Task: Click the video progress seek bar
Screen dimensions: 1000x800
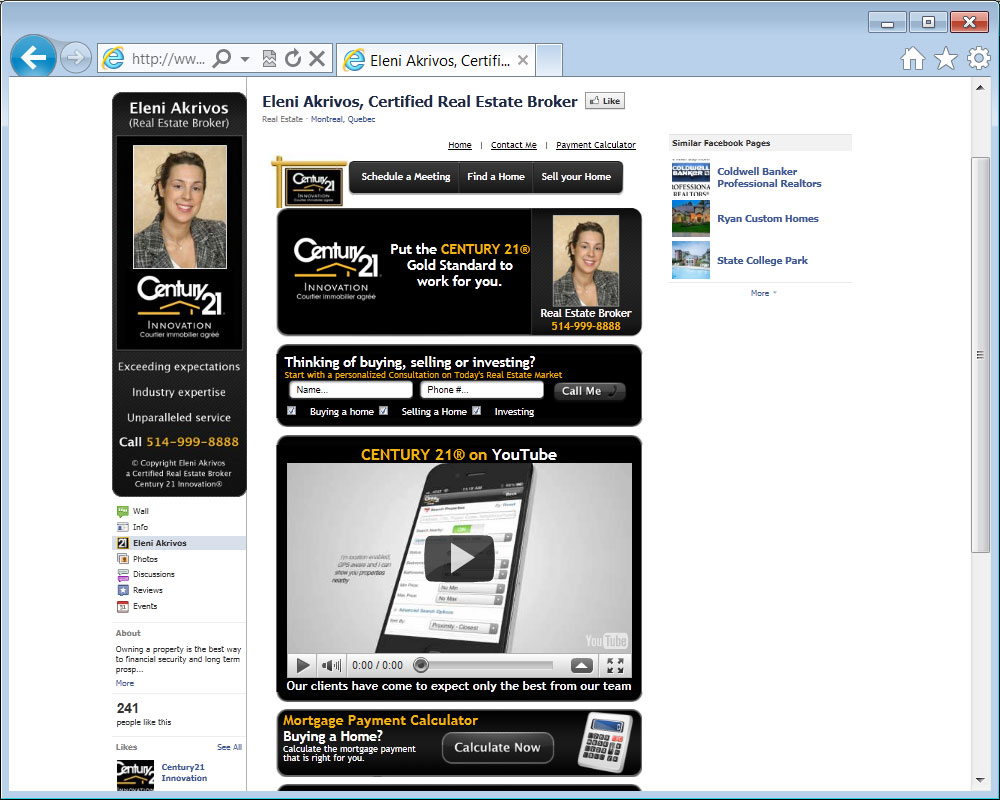Action: tap(483, 665)
